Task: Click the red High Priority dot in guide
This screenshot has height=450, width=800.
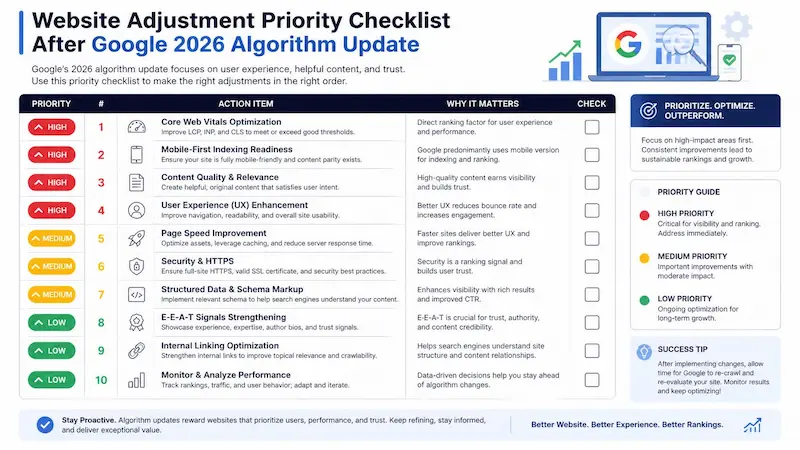Action: click(x=644, y=215)
